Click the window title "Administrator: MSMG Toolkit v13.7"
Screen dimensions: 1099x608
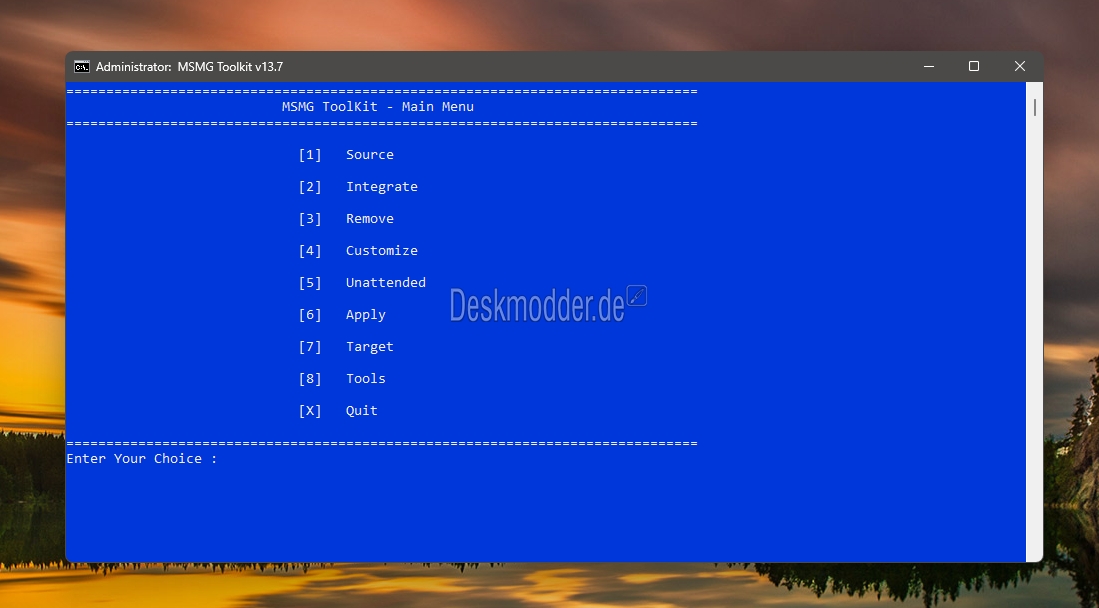[x=189, y=67]
